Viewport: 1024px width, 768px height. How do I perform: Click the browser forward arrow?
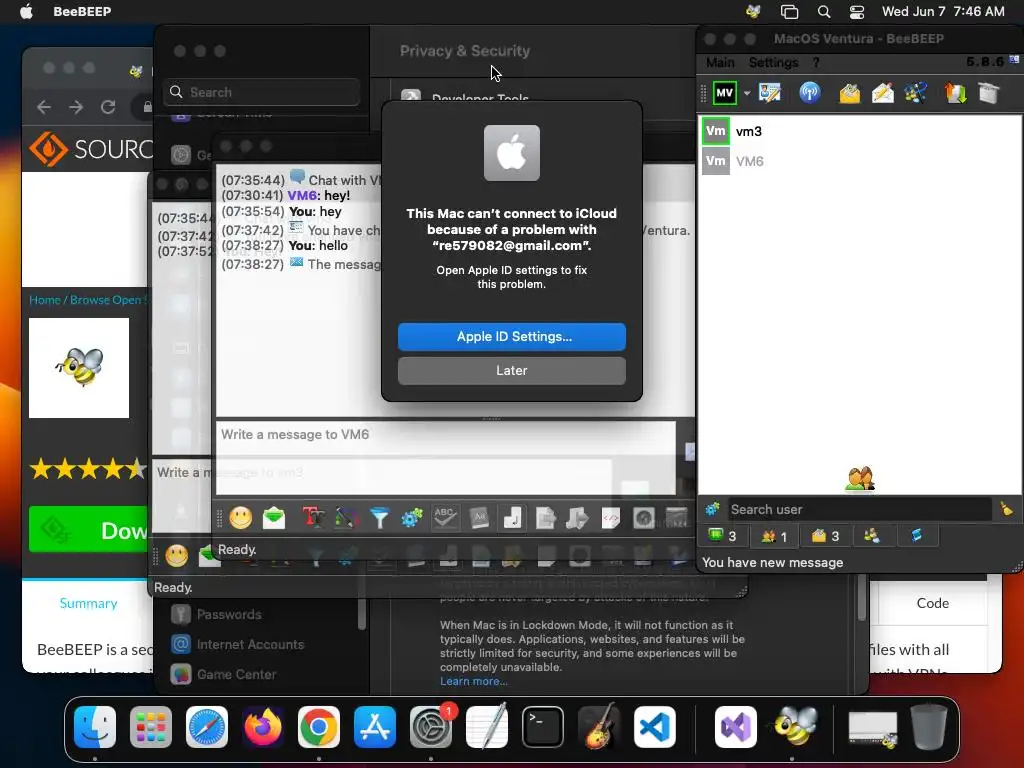coord(76,107)
